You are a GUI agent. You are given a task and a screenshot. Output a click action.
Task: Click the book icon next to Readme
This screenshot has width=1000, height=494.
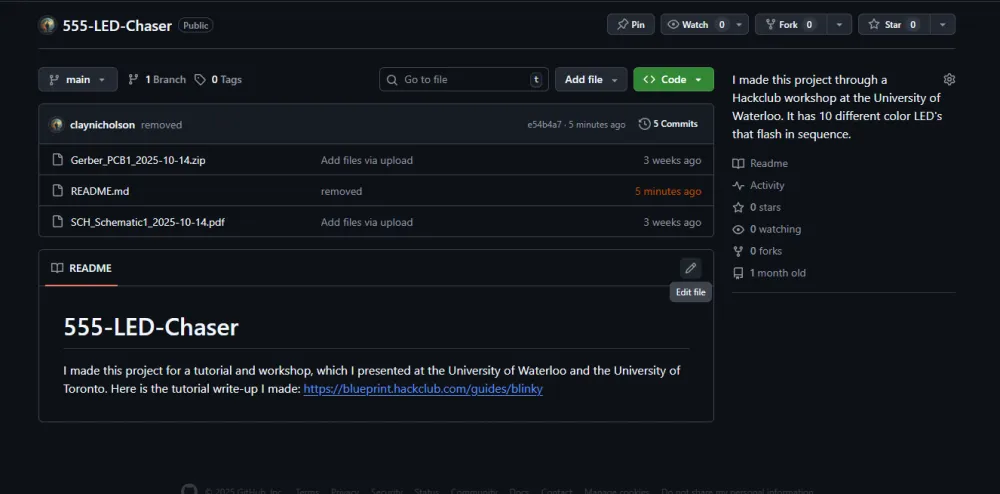pos(738,164)
